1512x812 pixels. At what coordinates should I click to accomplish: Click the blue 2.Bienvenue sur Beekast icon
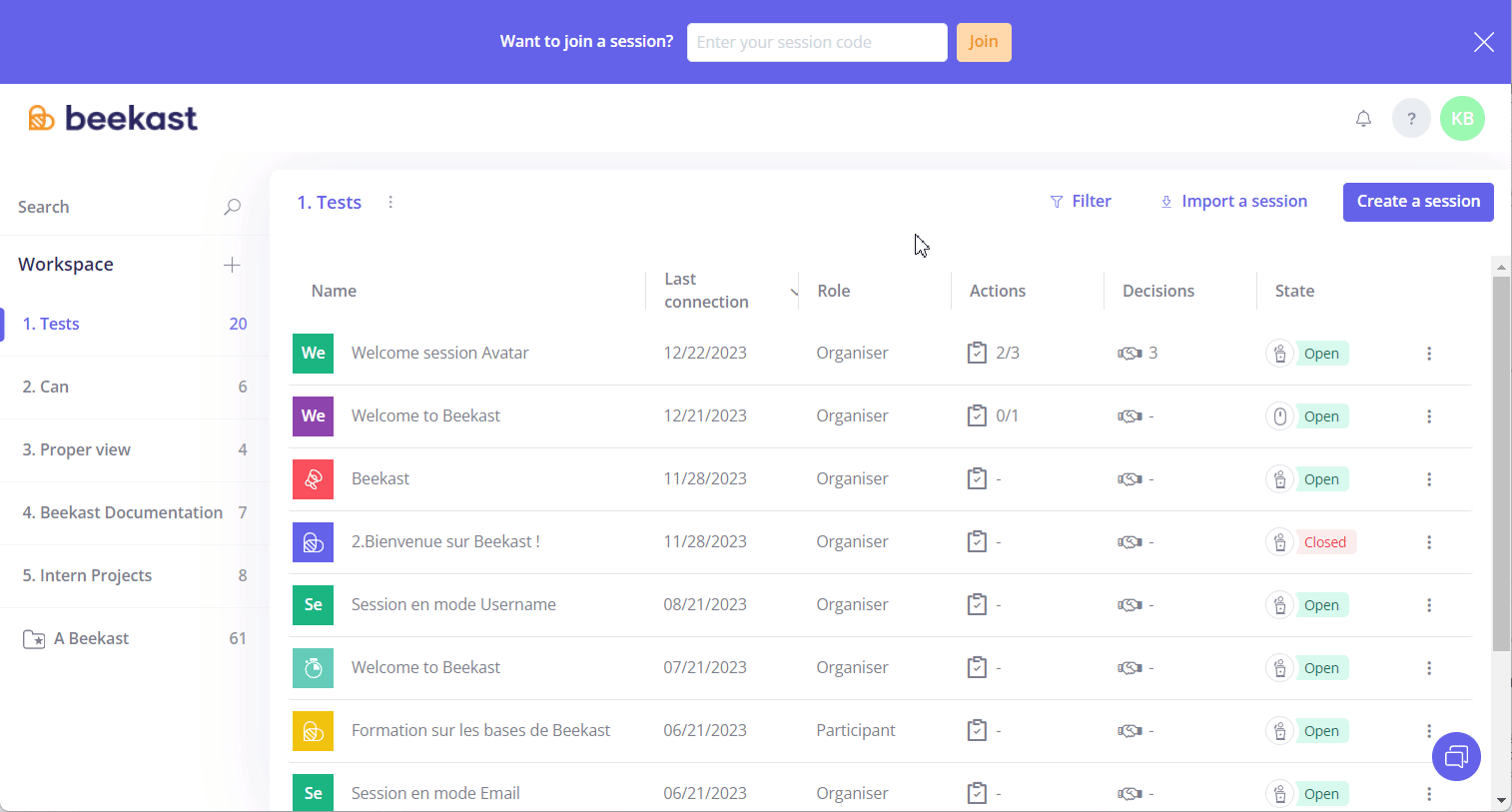coord(313,541)
